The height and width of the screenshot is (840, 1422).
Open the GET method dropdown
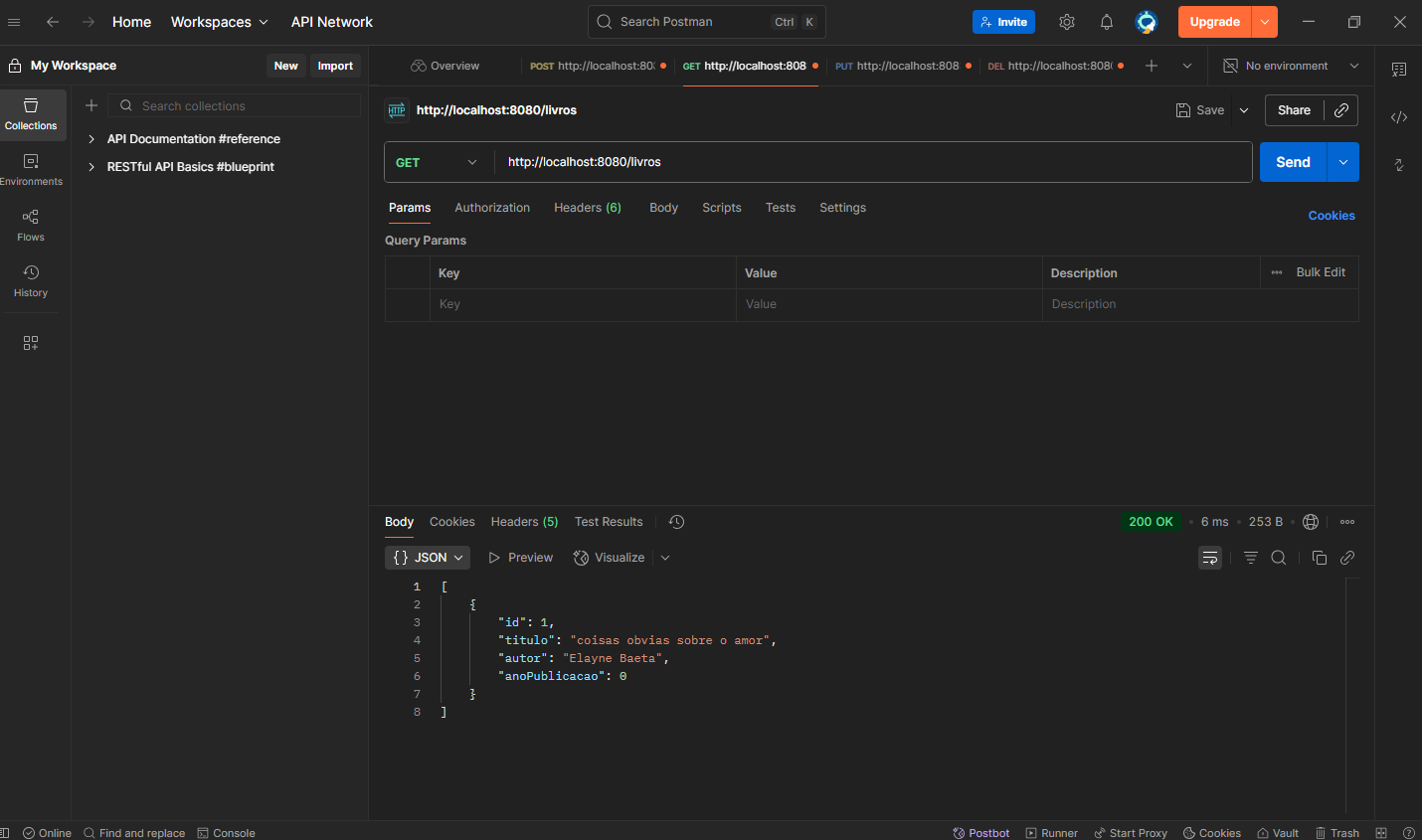tap(436, 162)
